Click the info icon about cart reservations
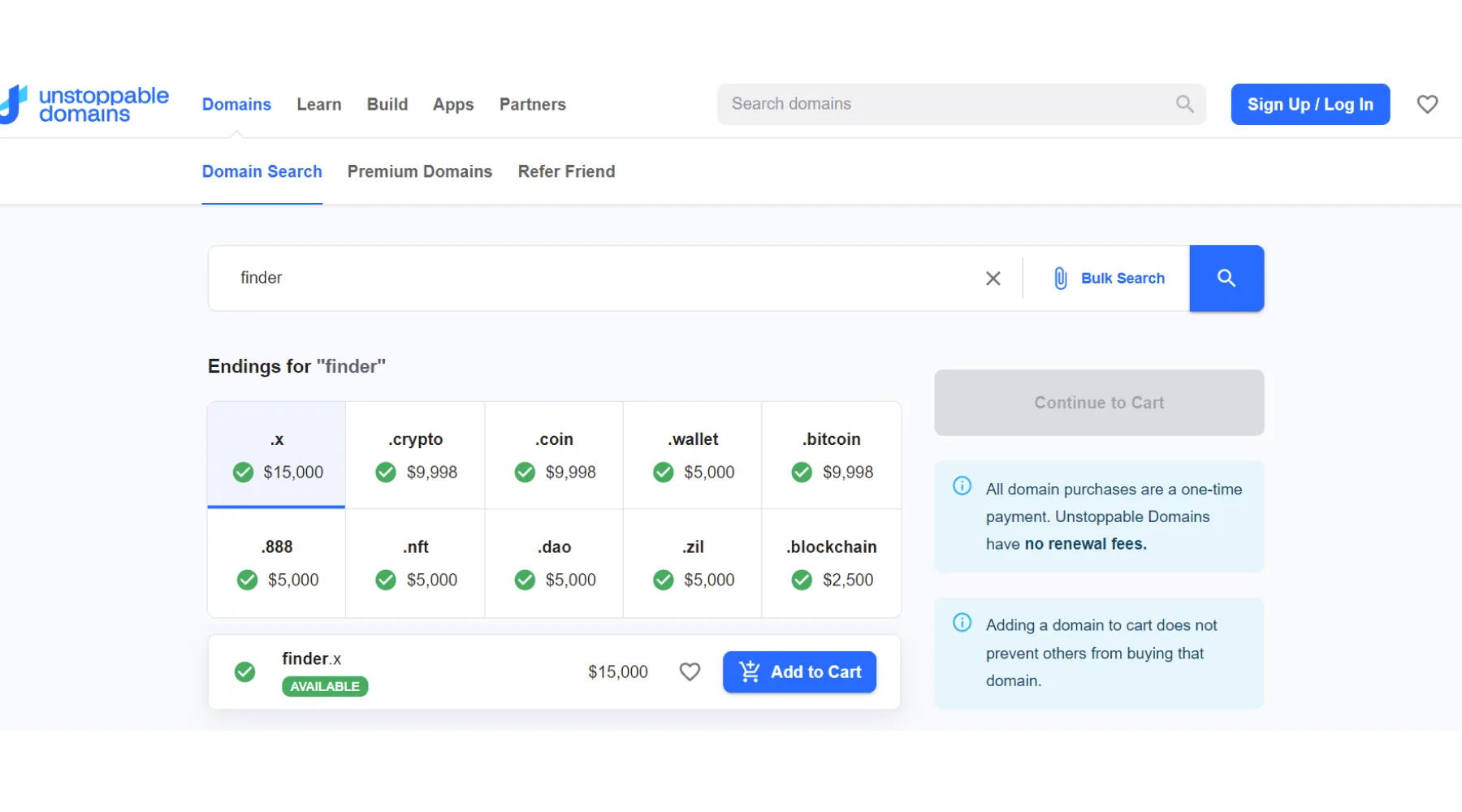 tap(962, 622)
